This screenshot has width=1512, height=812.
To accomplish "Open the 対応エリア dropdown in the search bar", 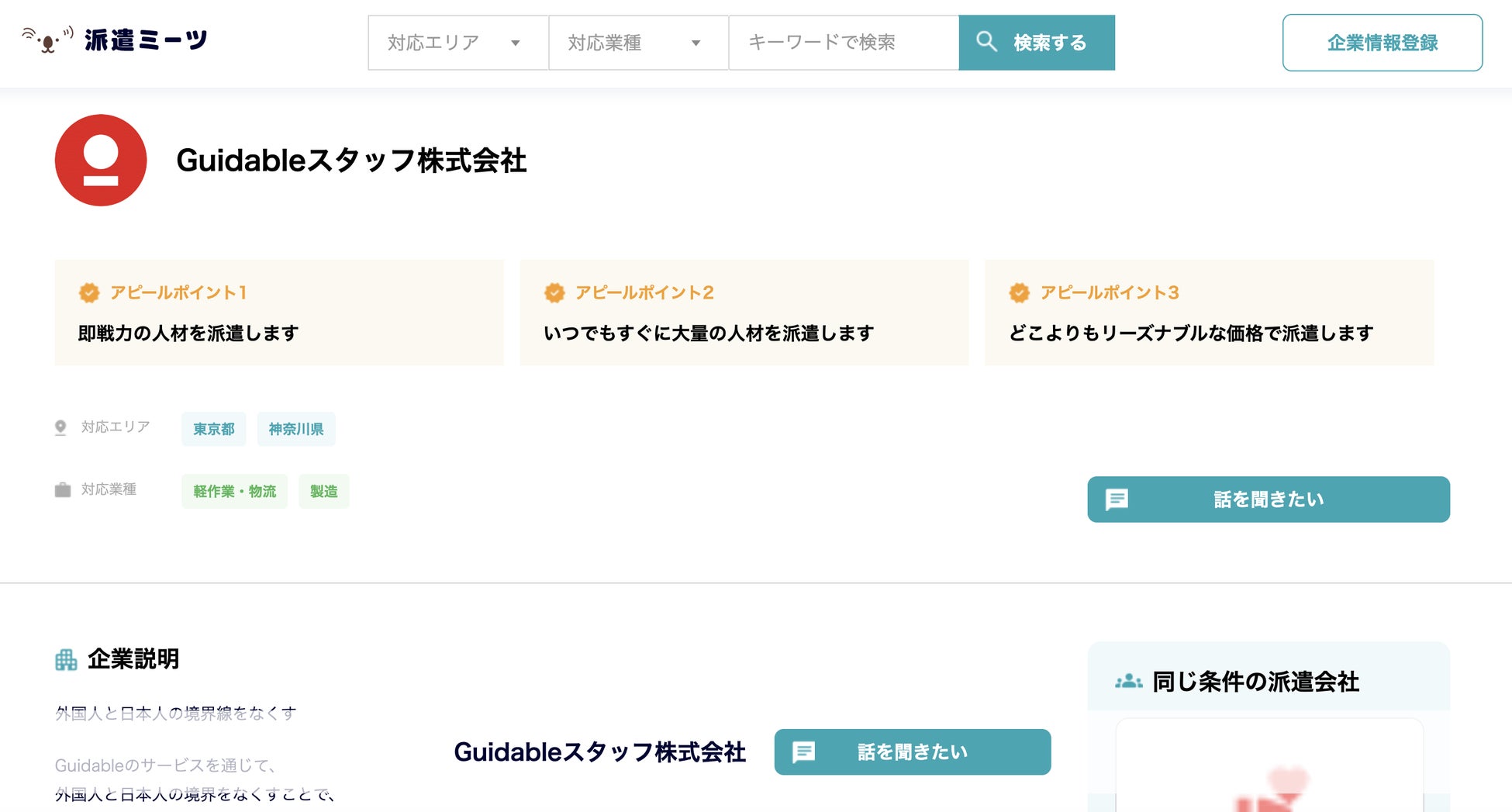I will pyautogui.click(x=458, y=43).
